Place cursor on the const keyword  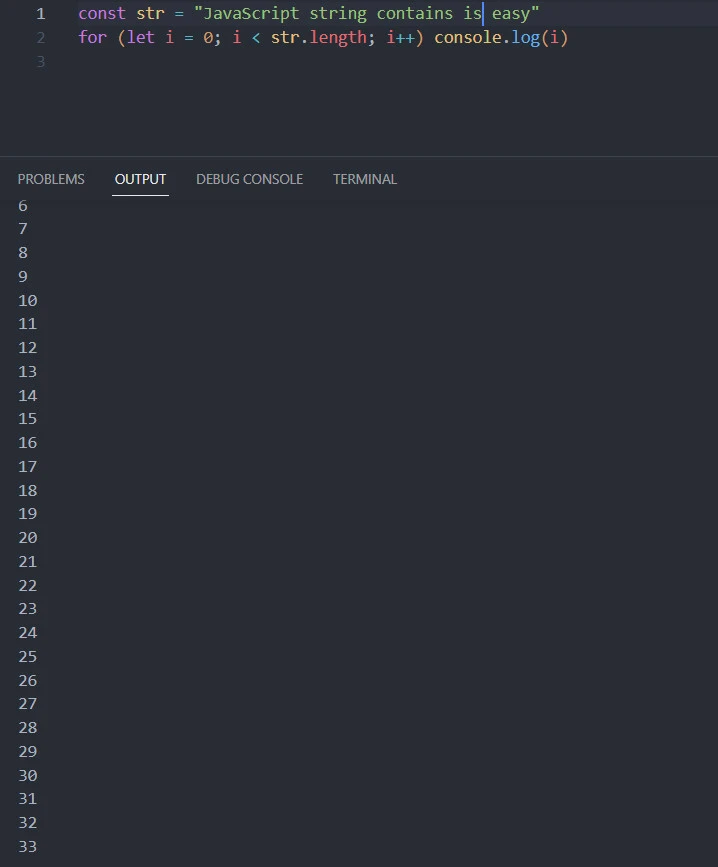tap(102, 14)
